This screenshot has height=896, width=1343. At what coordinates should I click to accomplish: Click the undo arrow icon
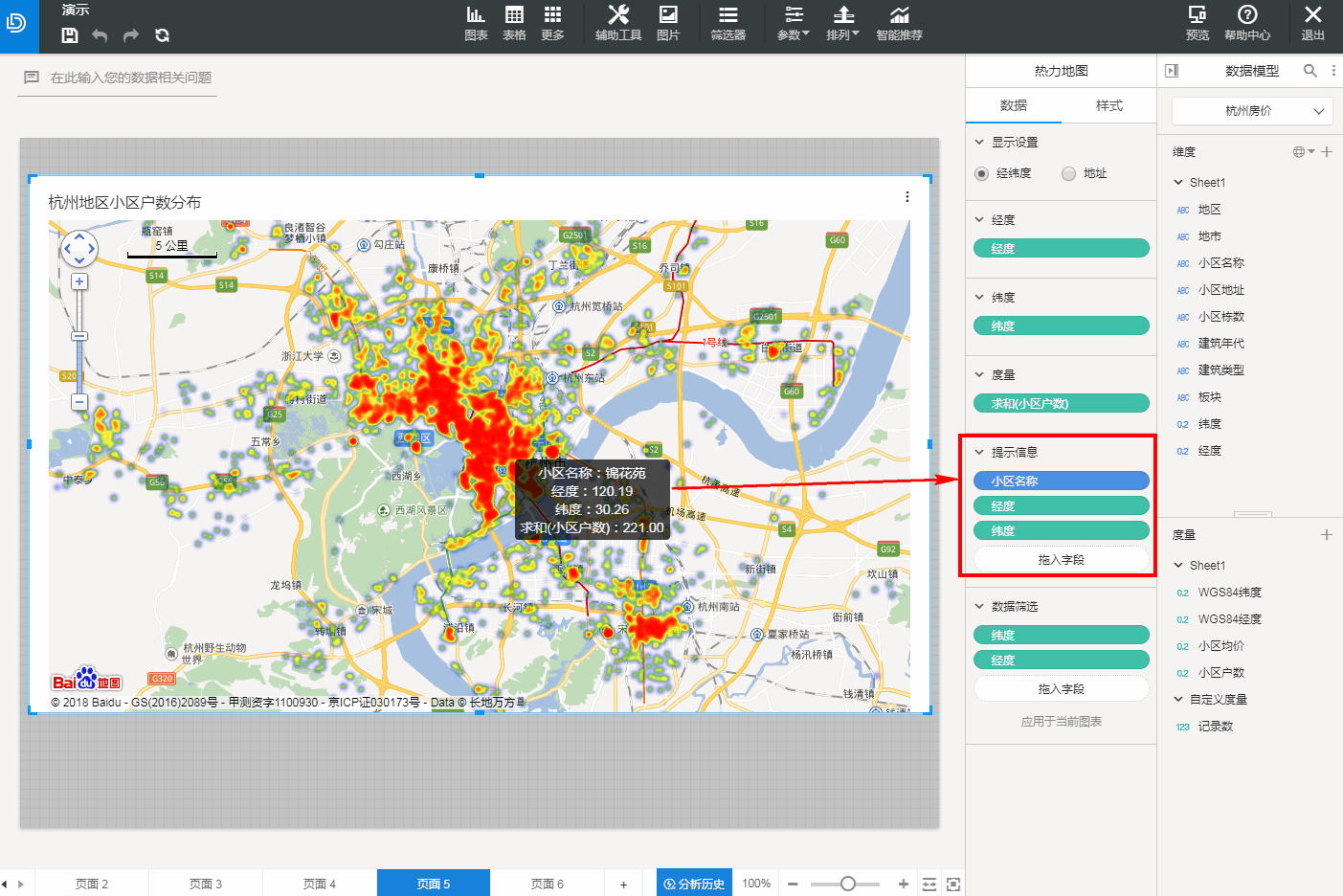click(x=100, y=35)
